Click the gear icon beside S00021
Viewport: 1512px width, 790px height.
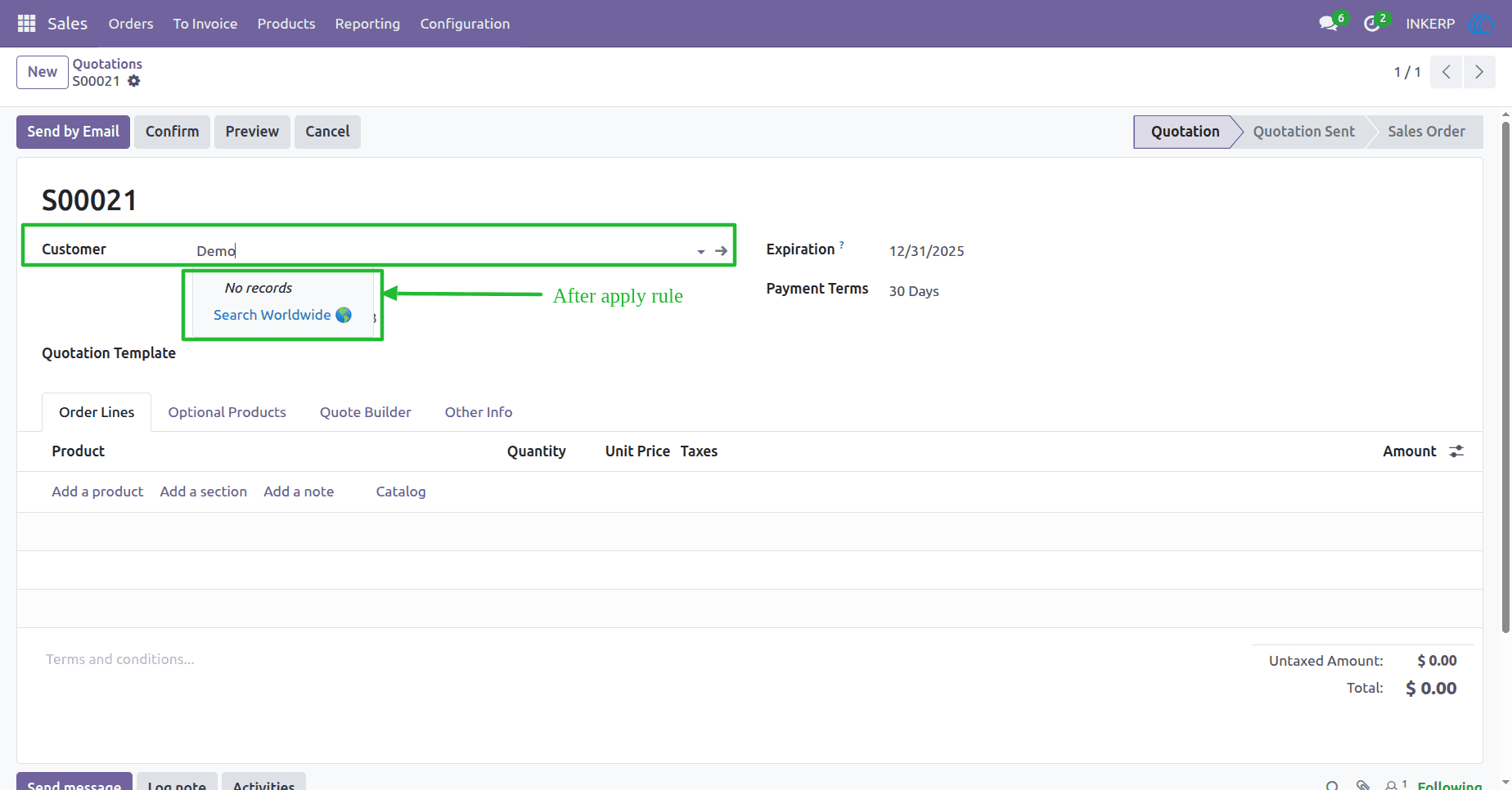(134, 81)
